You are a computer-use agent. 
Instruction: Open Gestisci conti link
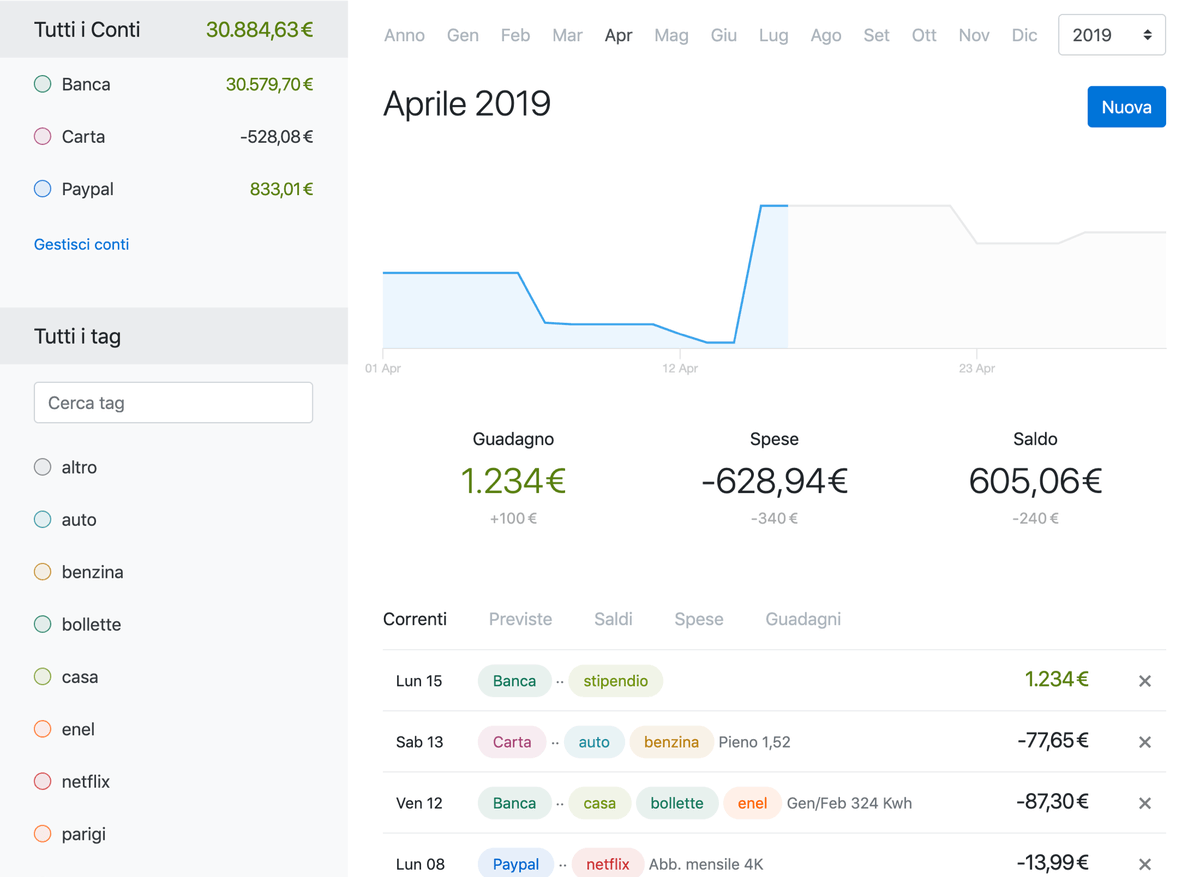click(81, 244)
